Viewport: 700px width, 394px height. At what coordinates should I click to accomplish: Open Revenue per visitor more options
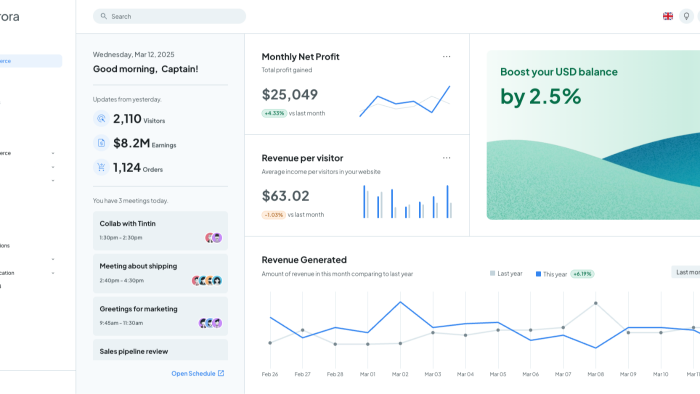(x=446, y=158)
